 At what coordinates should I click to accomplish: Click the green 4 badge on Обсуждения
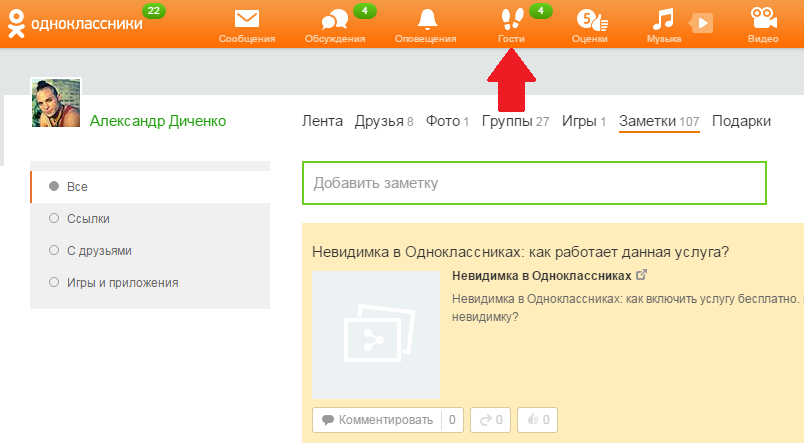coord(365,11)
